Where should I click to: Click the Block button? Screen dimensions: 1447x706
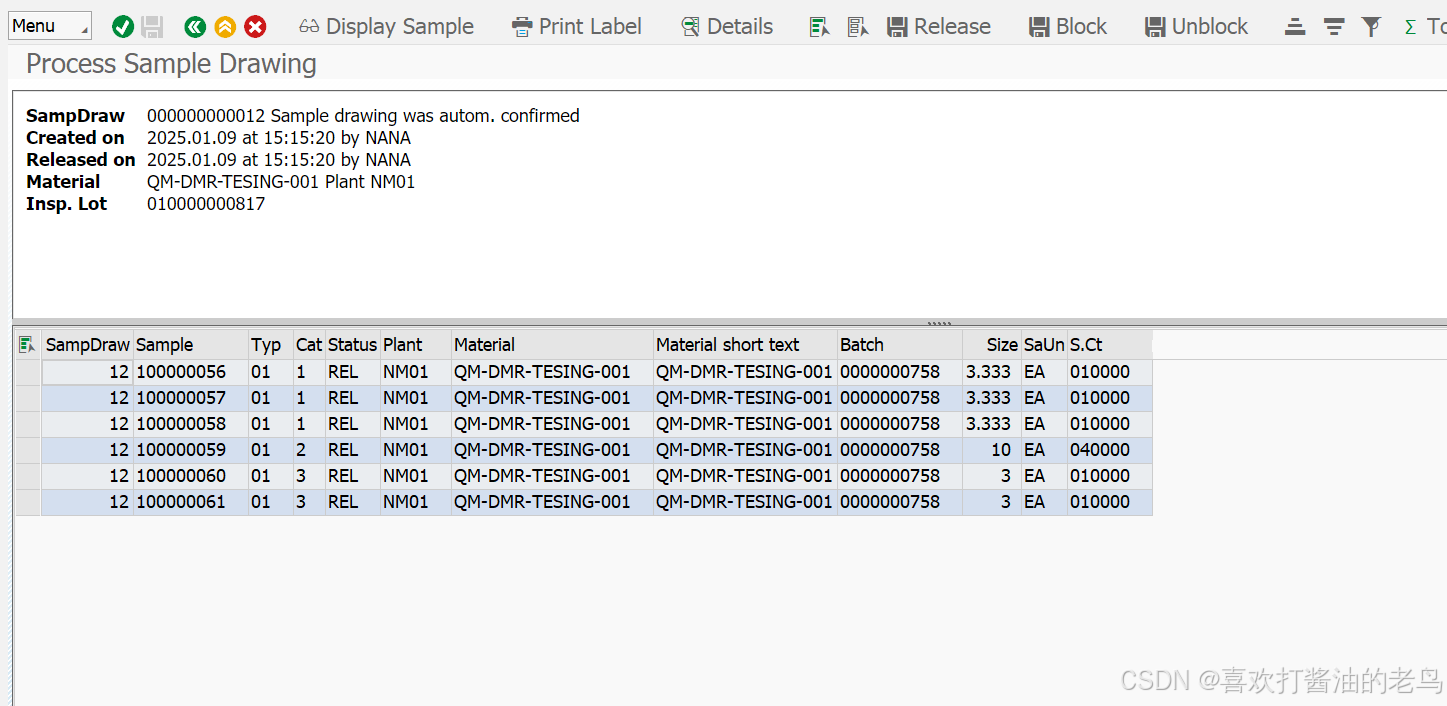pyautogui.click(x=1066, y=26)
